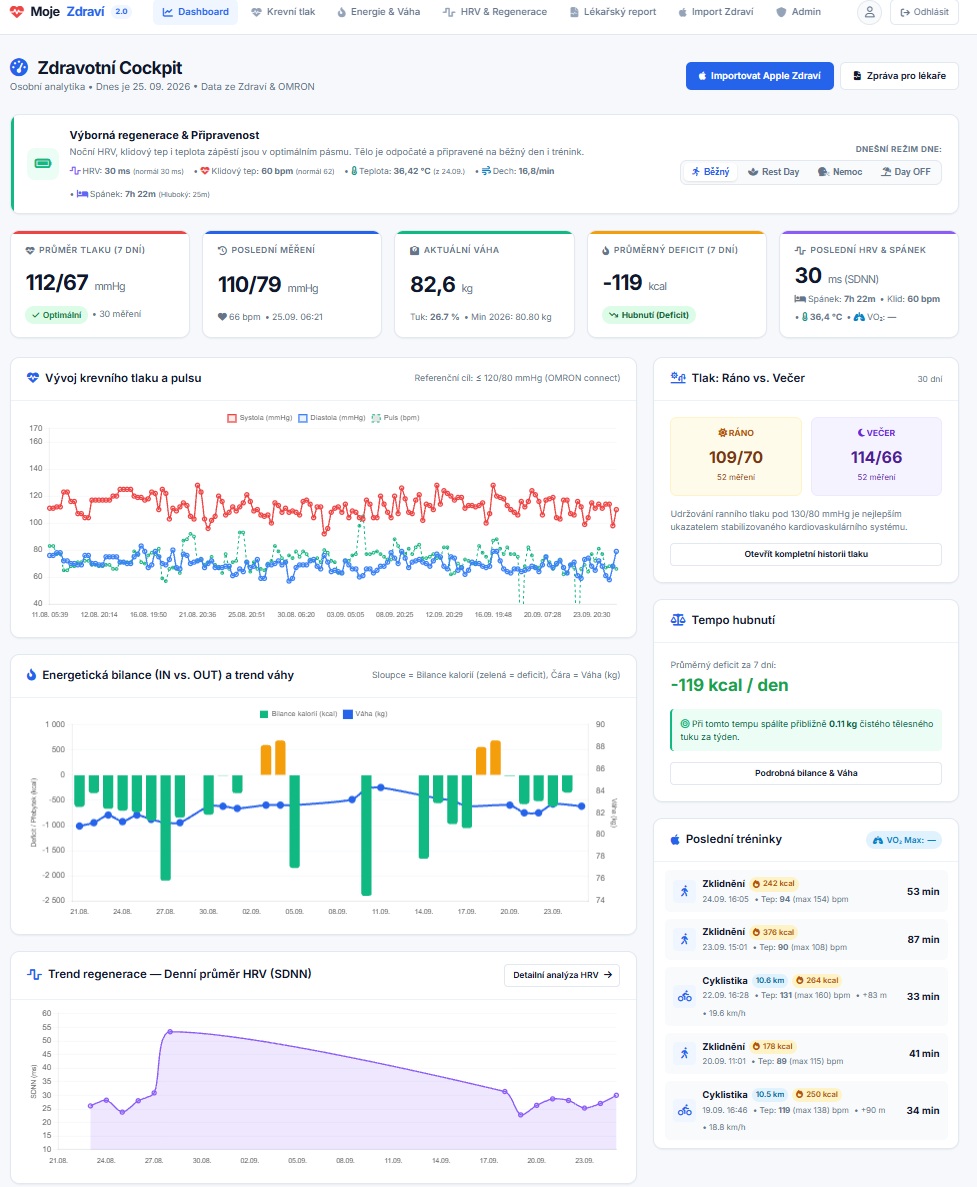Click the pulse icon beside Poslední HRV & Spánek
Viewport: 977px width, 1187px height.
pyautogui.click(x=800, y=250)
